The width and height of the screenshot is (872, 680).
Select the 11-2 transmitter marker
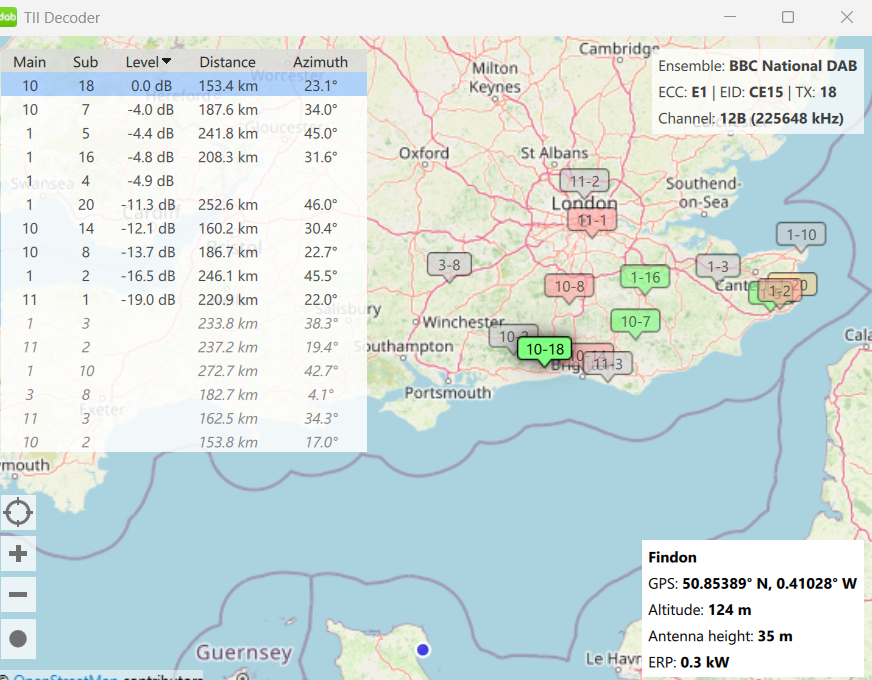pyautogui.click(x=584, y=181)
